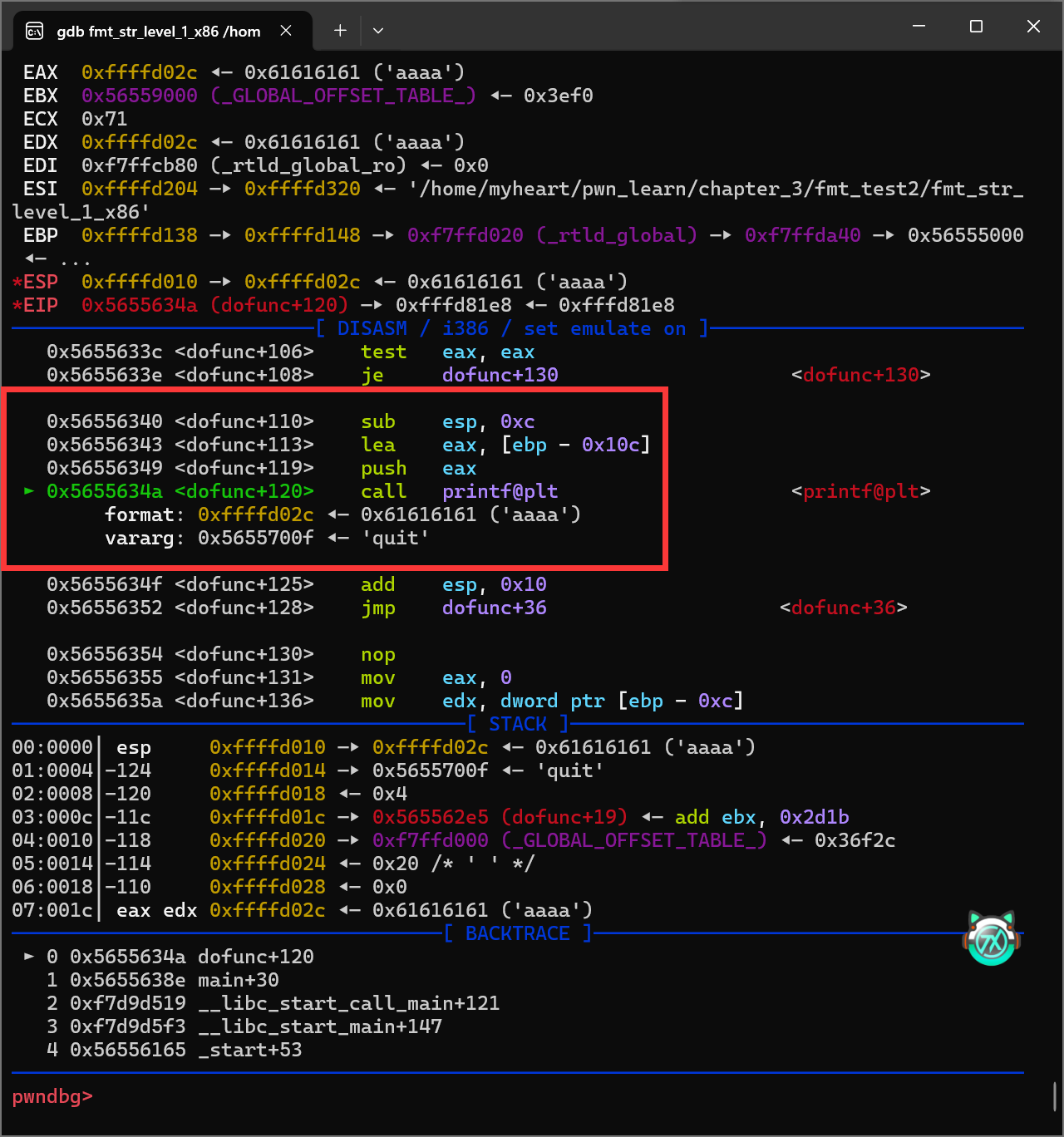Maximize the terminal window

point(976,27)
